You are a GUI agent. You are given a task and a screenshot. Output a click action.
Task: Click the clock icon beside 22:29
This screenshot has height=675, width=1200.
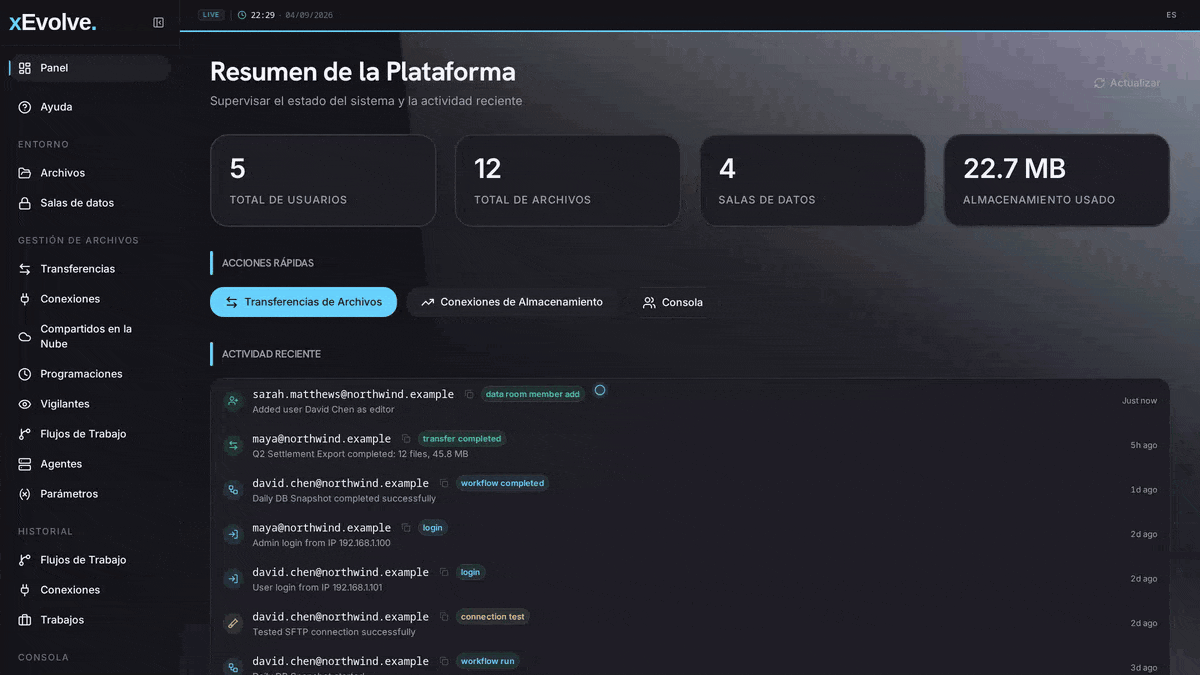click(242, 15)
